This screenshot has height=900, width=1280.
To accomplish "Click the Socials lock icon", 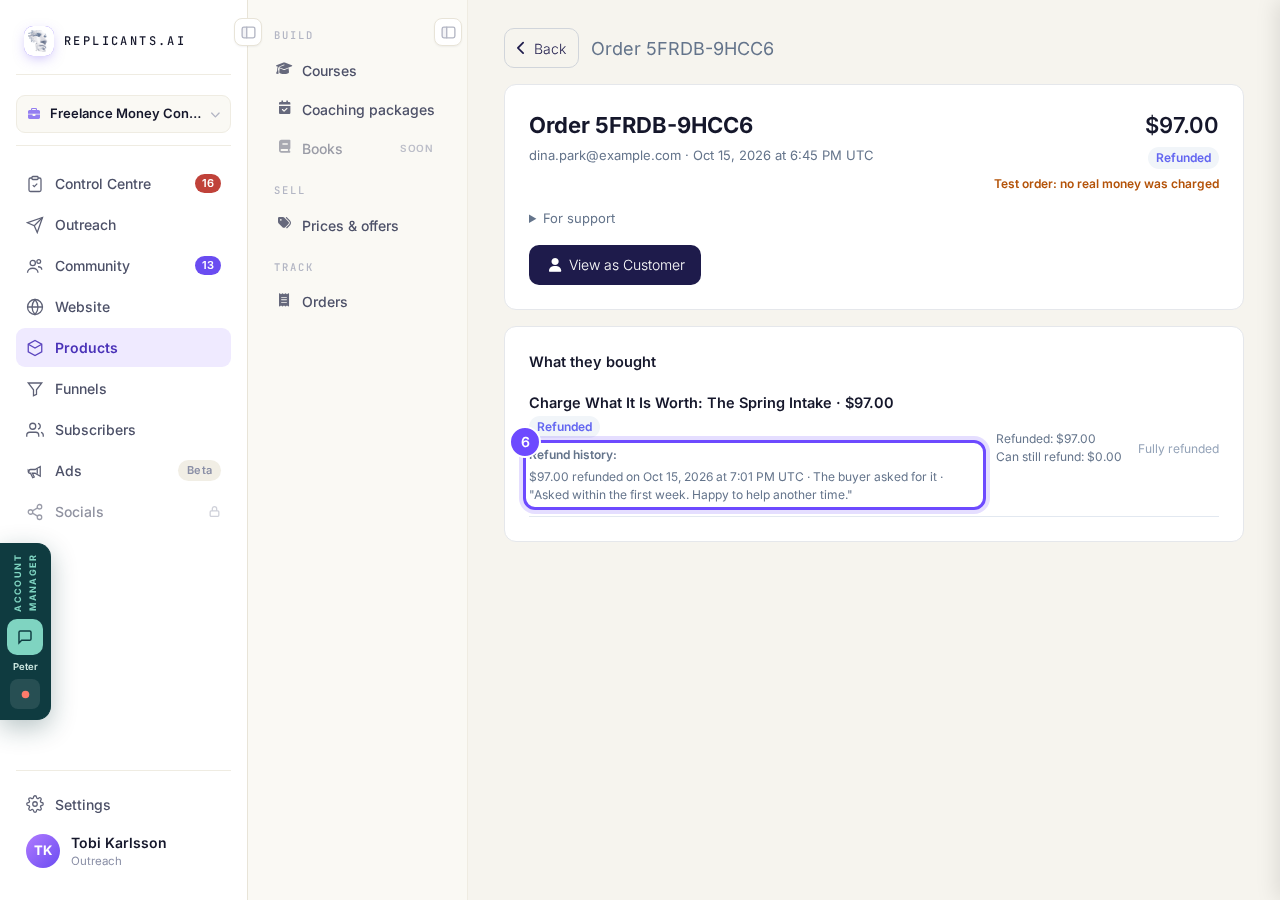I will click(x=214, y=512).
